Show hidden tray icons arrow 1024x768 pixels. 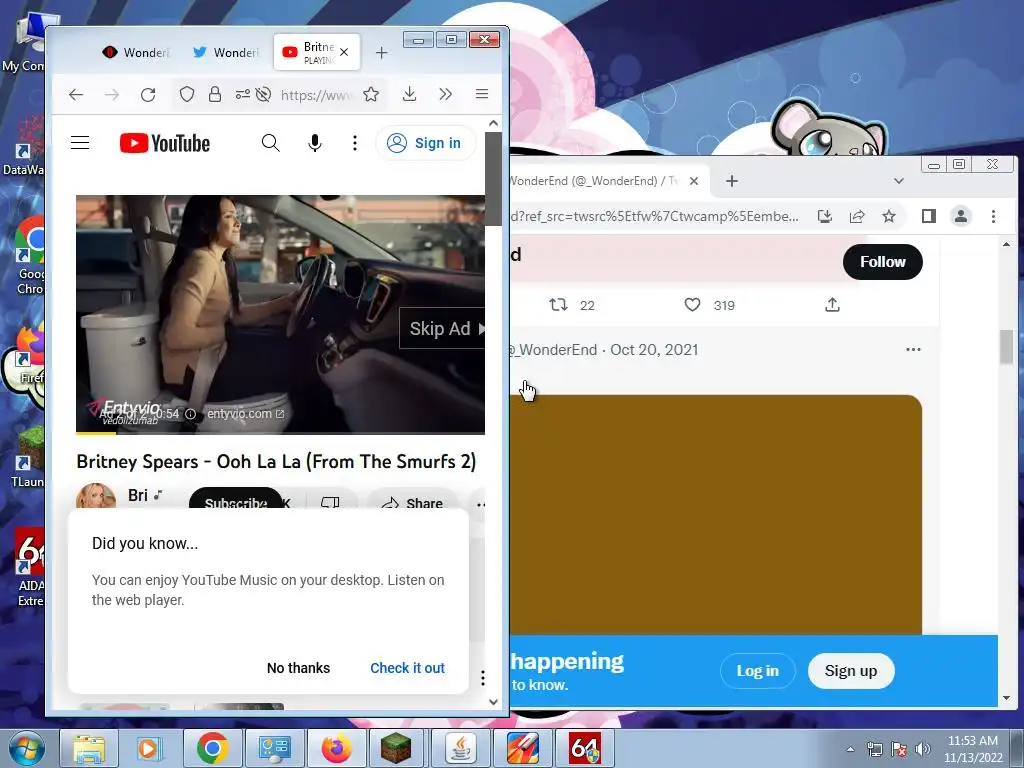(x=850, y=750)
